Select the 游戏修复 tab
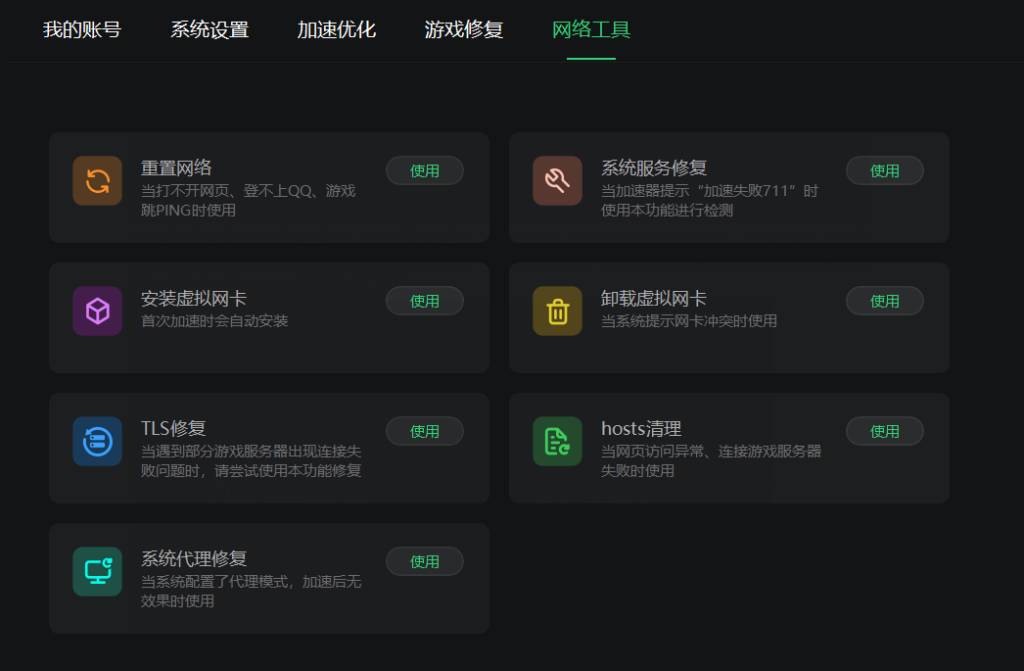 (464, 29)
